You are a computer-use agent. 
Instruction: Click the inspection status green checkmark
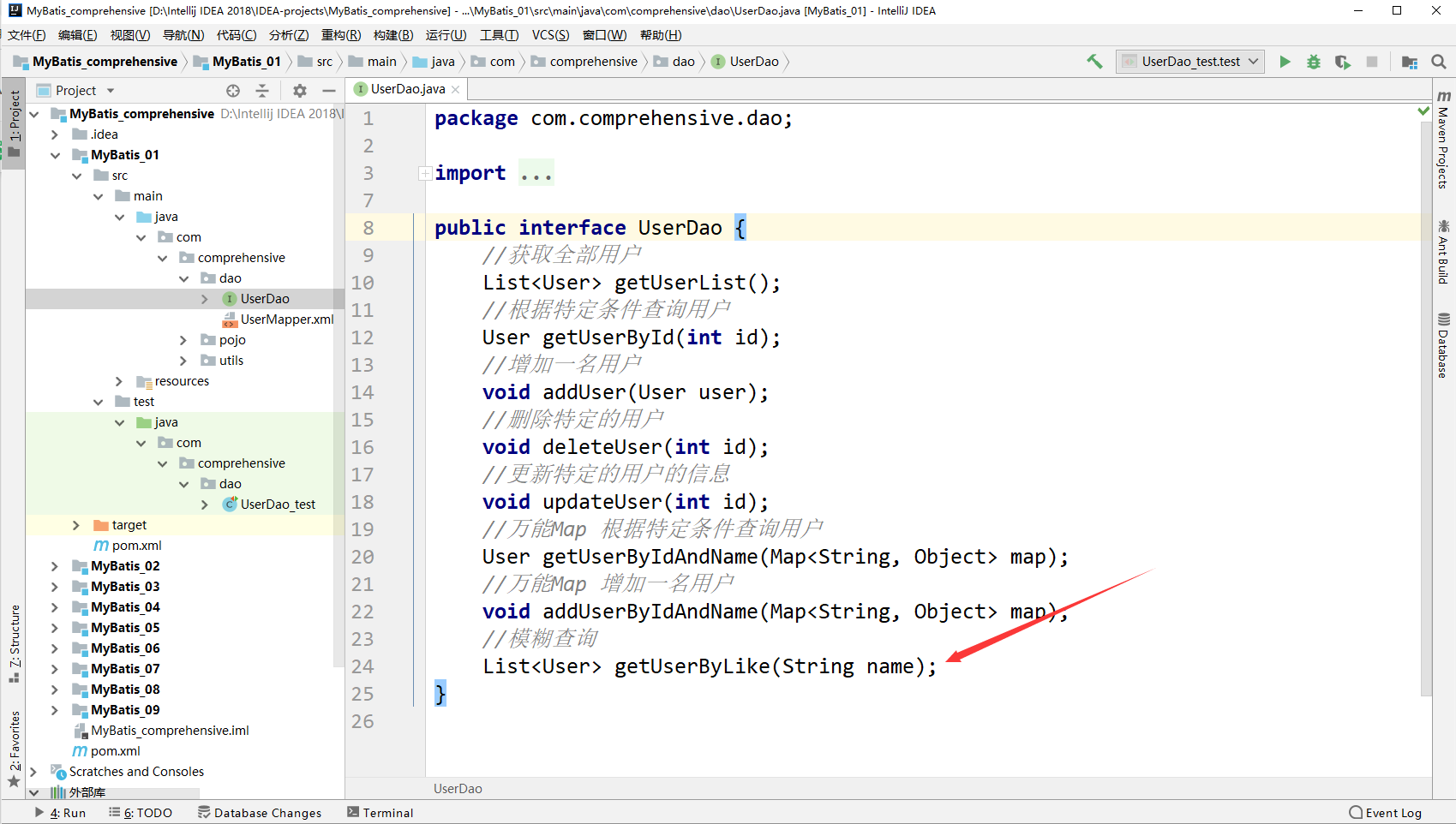1423,110
